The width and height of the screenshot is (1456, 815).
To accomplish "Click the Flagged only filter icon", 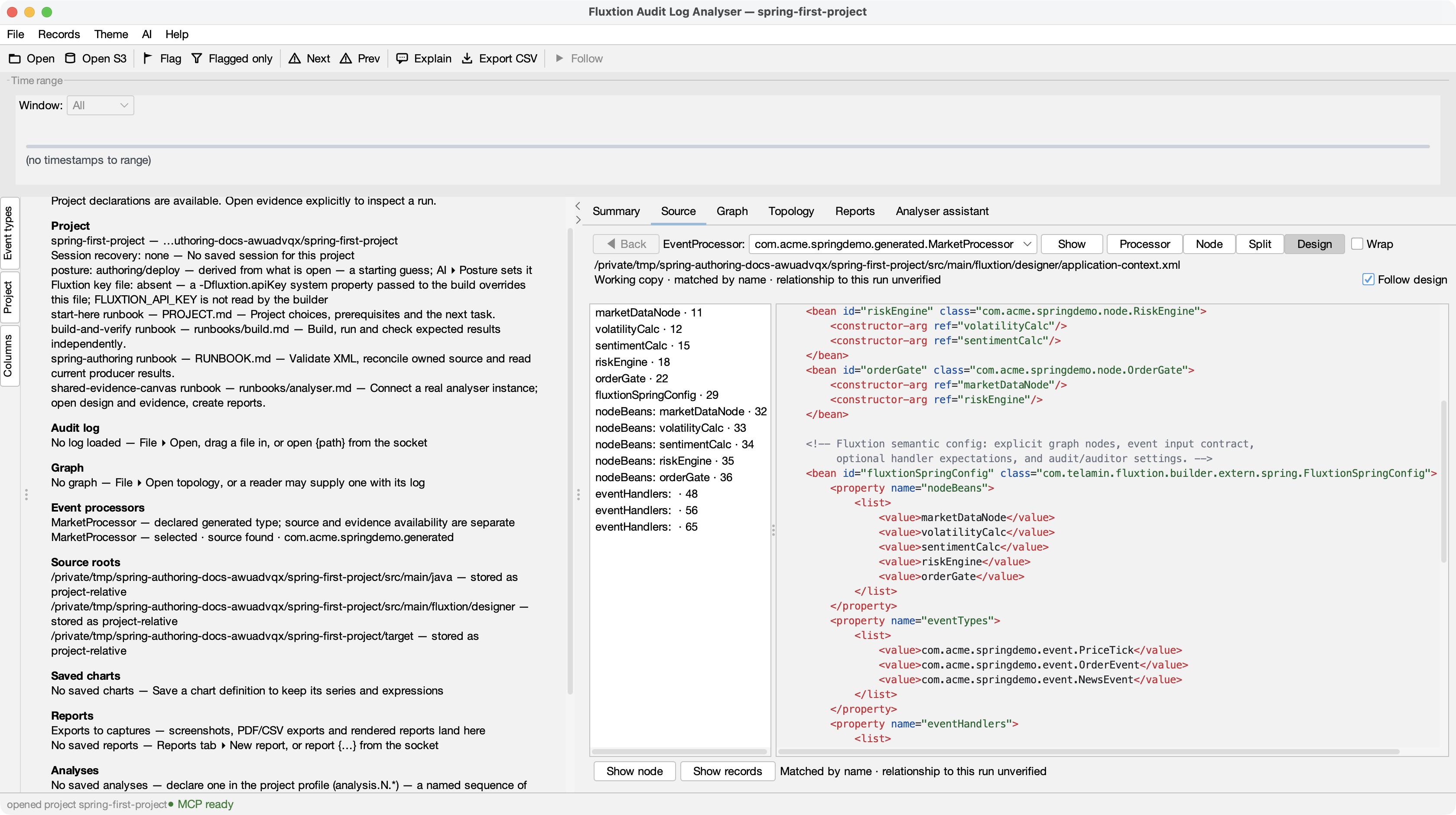I will pyautogui.click(x=196, y=58).
